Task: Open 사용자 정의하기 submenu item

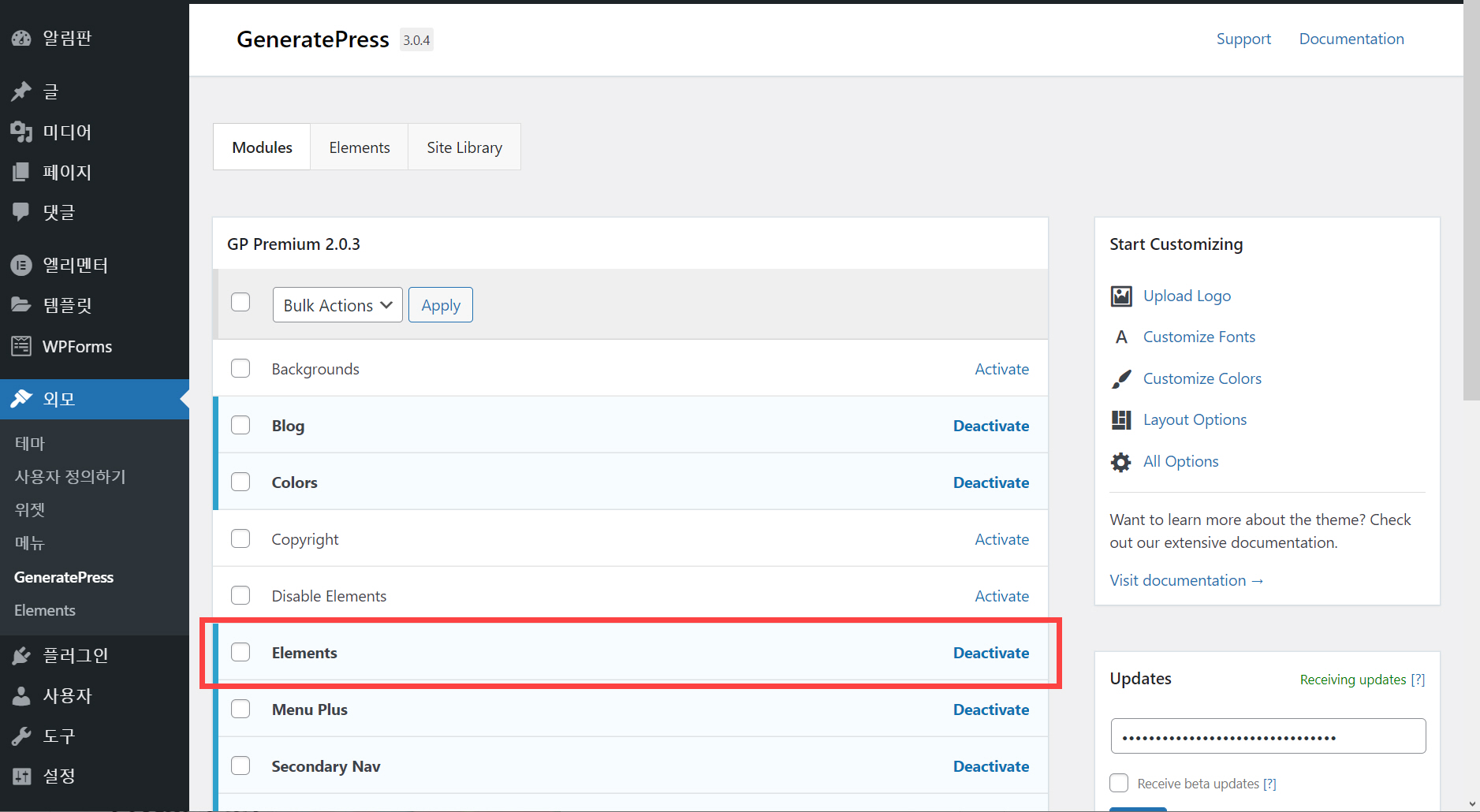Action: [x=70, y=476]
